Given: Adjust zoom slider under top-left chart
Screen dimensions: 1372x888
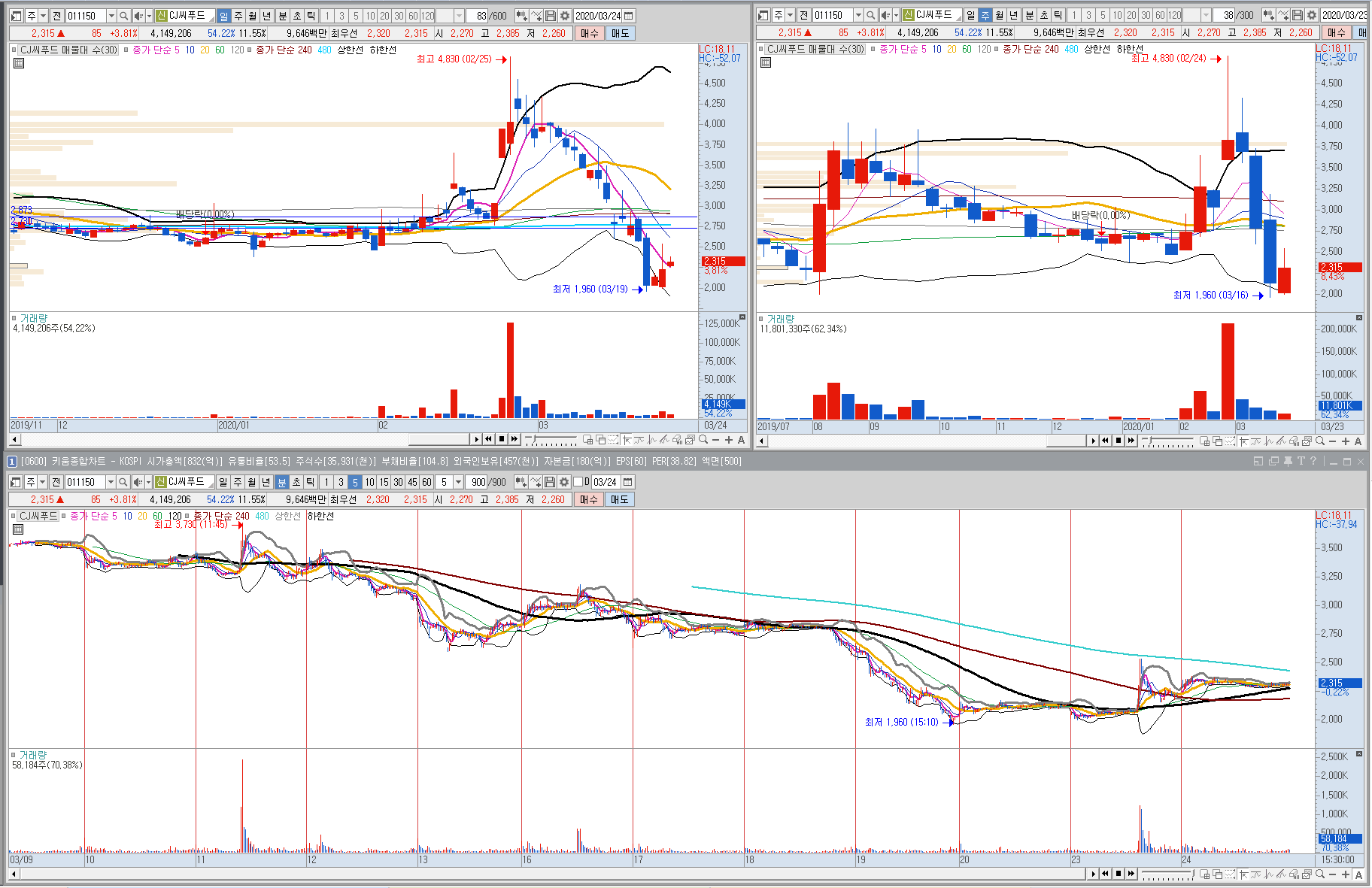Looking at the screenshot, I should click(551, 439).
